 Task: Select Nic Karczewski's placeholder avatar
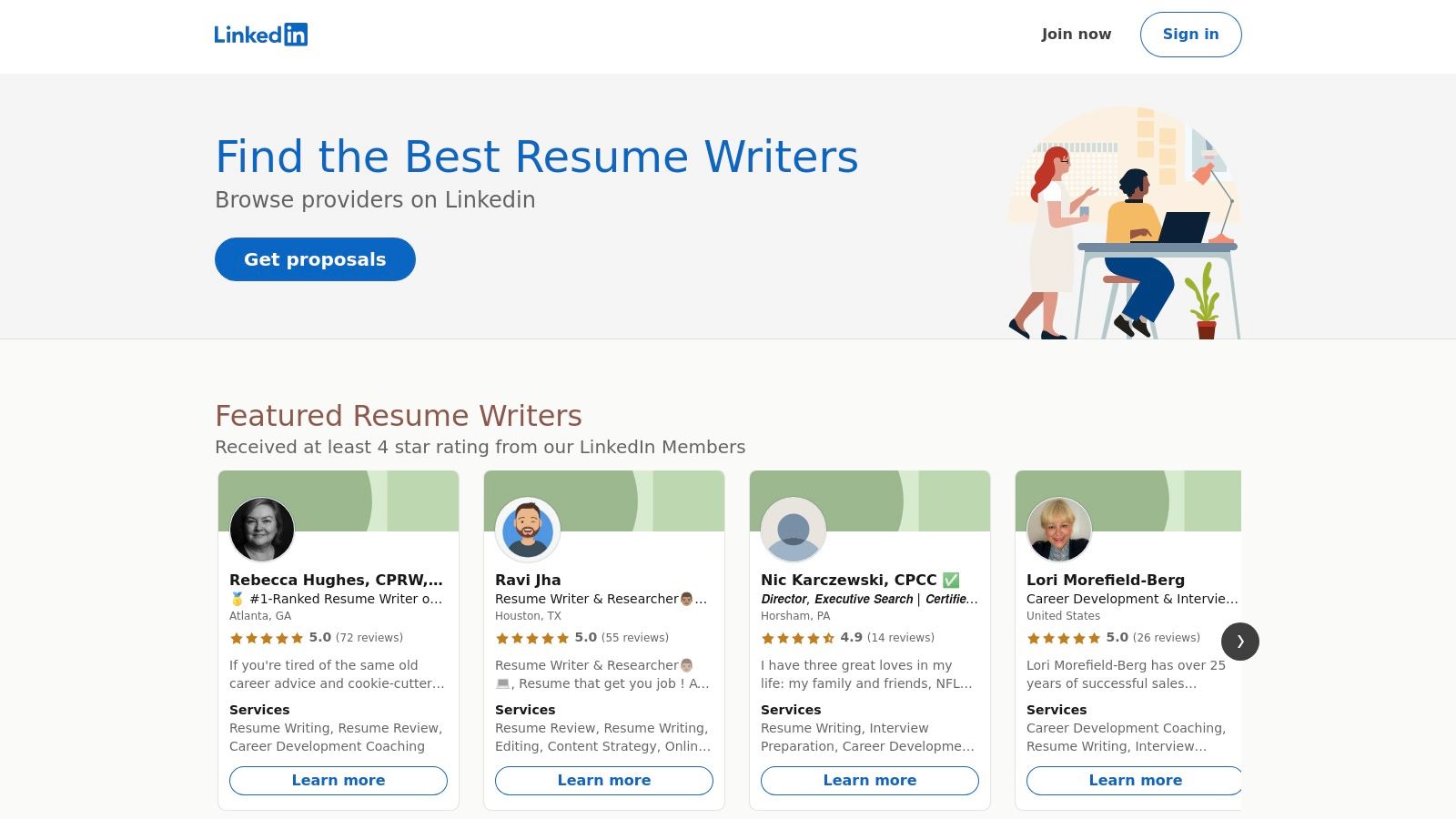[794, 530]
